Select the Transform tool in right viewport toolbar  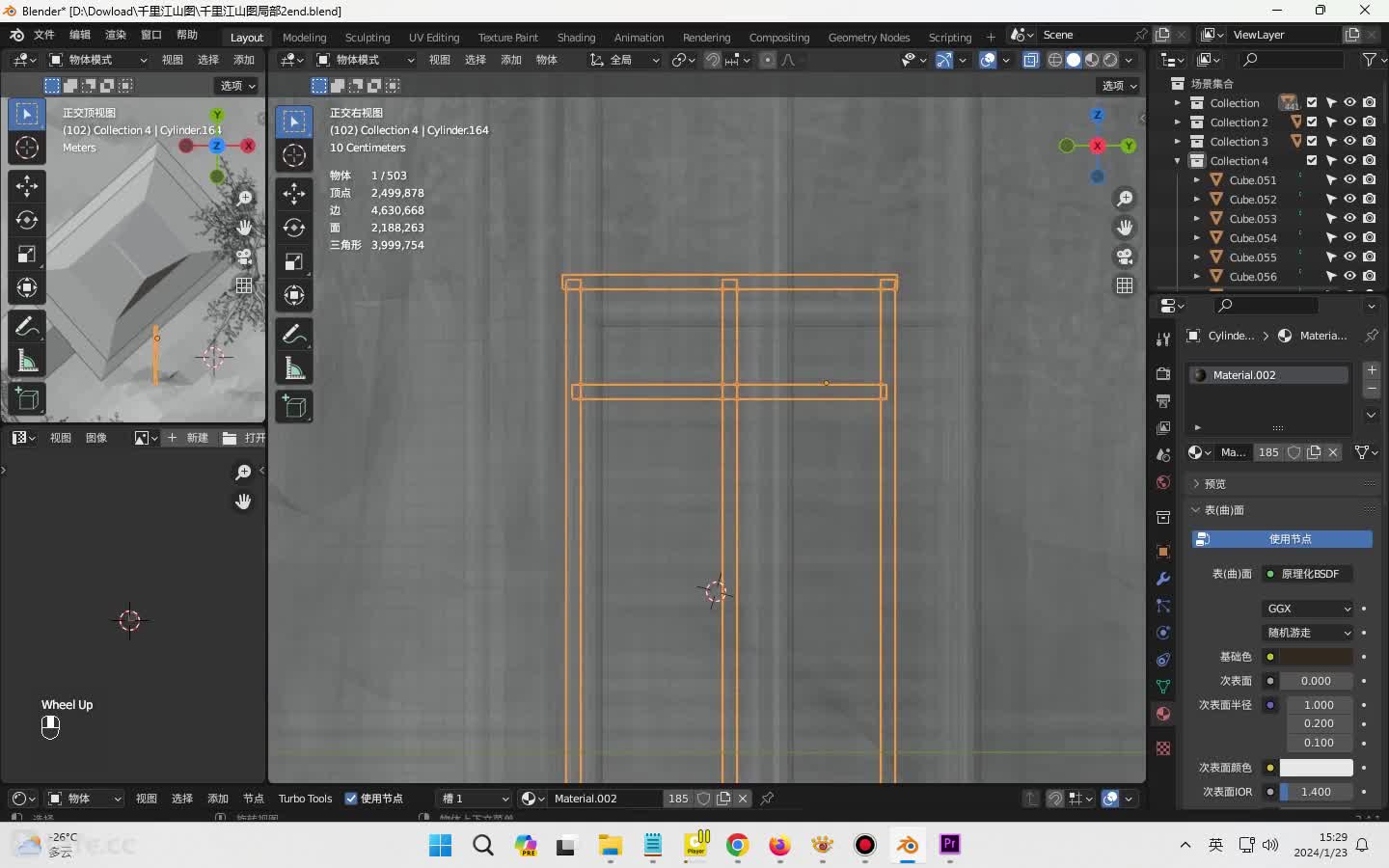point(294,295)
